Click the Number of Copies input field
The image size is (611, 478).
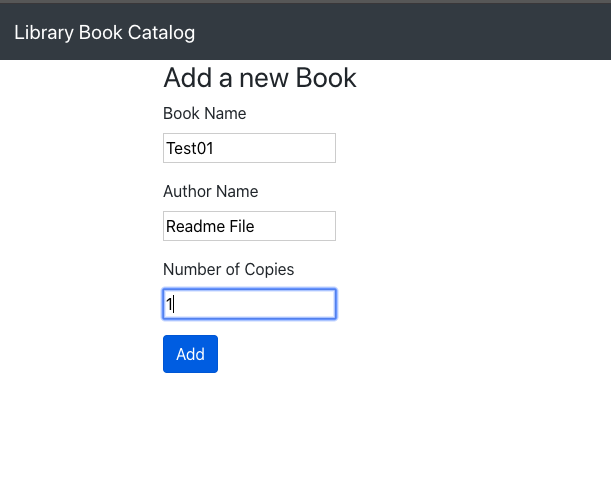(249, 304)
